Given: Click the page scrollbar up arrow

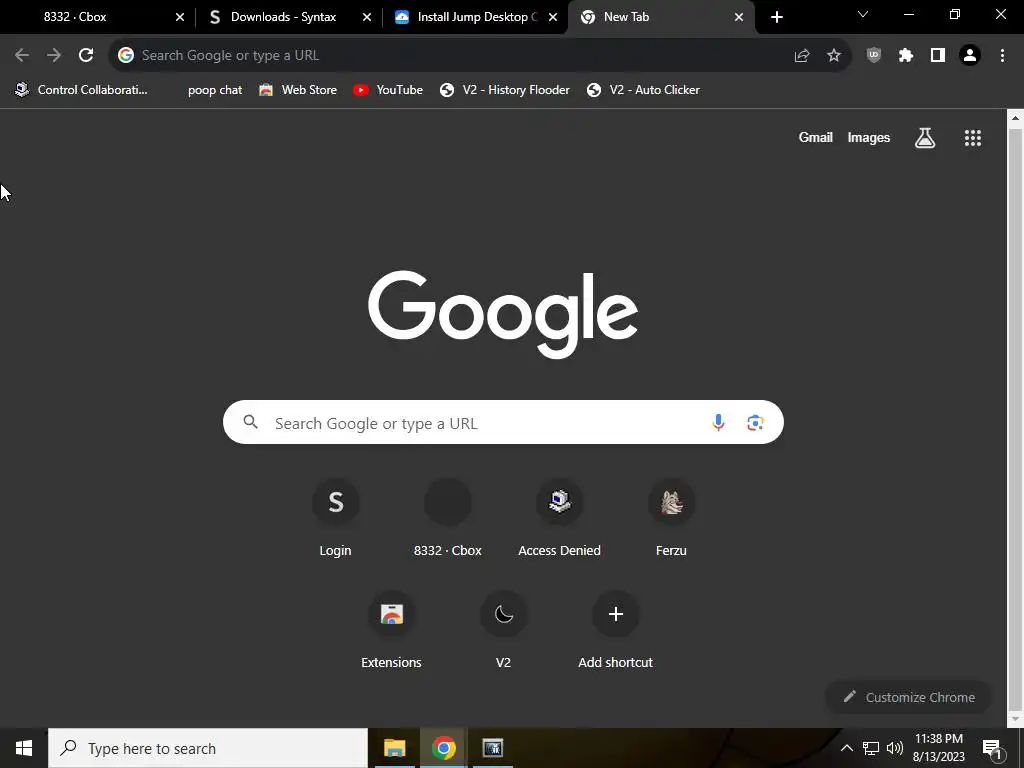Looking at the screenshot, I should click(x=1015, y=118).
